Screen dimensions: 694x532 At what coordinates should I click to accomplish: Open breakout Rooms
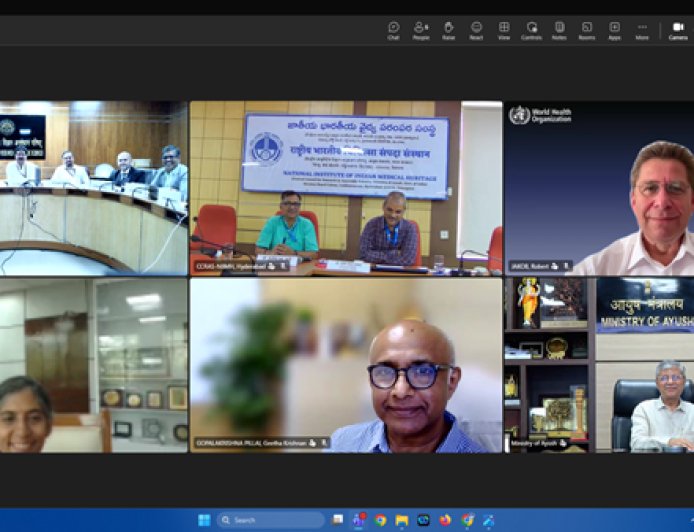pyautogui.click(x=587, y=31)
